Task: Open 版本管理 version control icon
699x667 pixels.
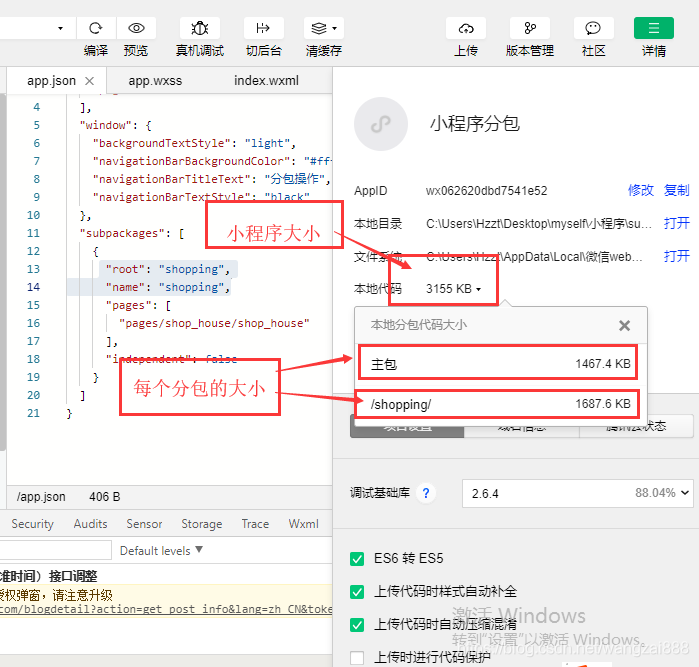Action: pyautogui.click(x=530, y=29)
